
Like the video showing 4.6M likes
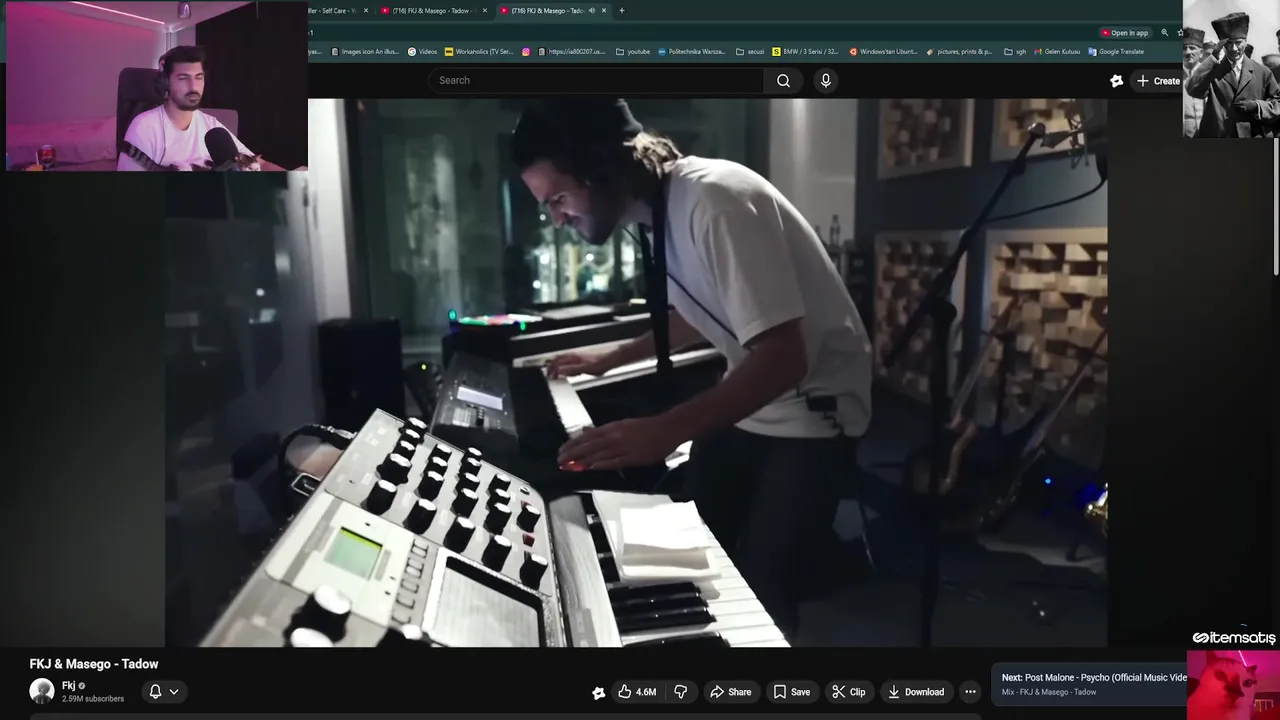[637, 692]
